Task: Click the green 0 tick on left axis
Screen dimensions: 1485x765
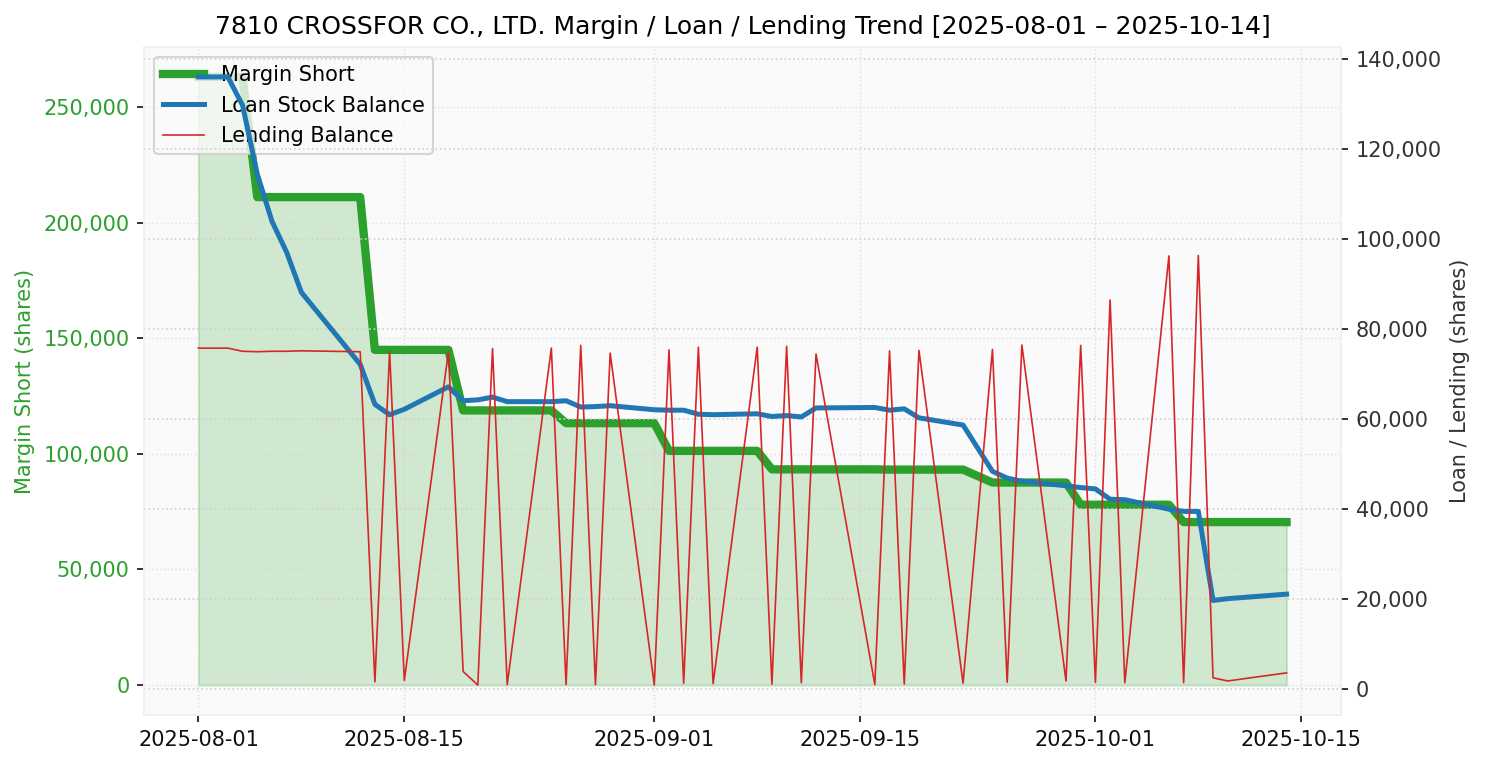Action: point(124,686)
